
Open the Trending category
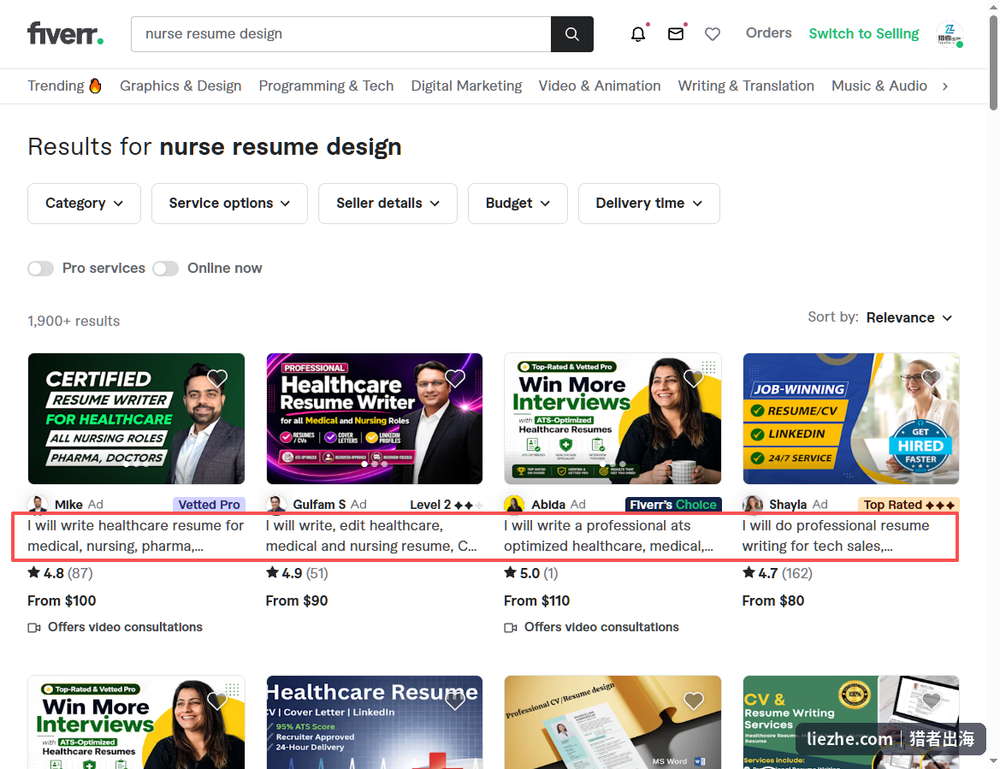coord(64,85)
